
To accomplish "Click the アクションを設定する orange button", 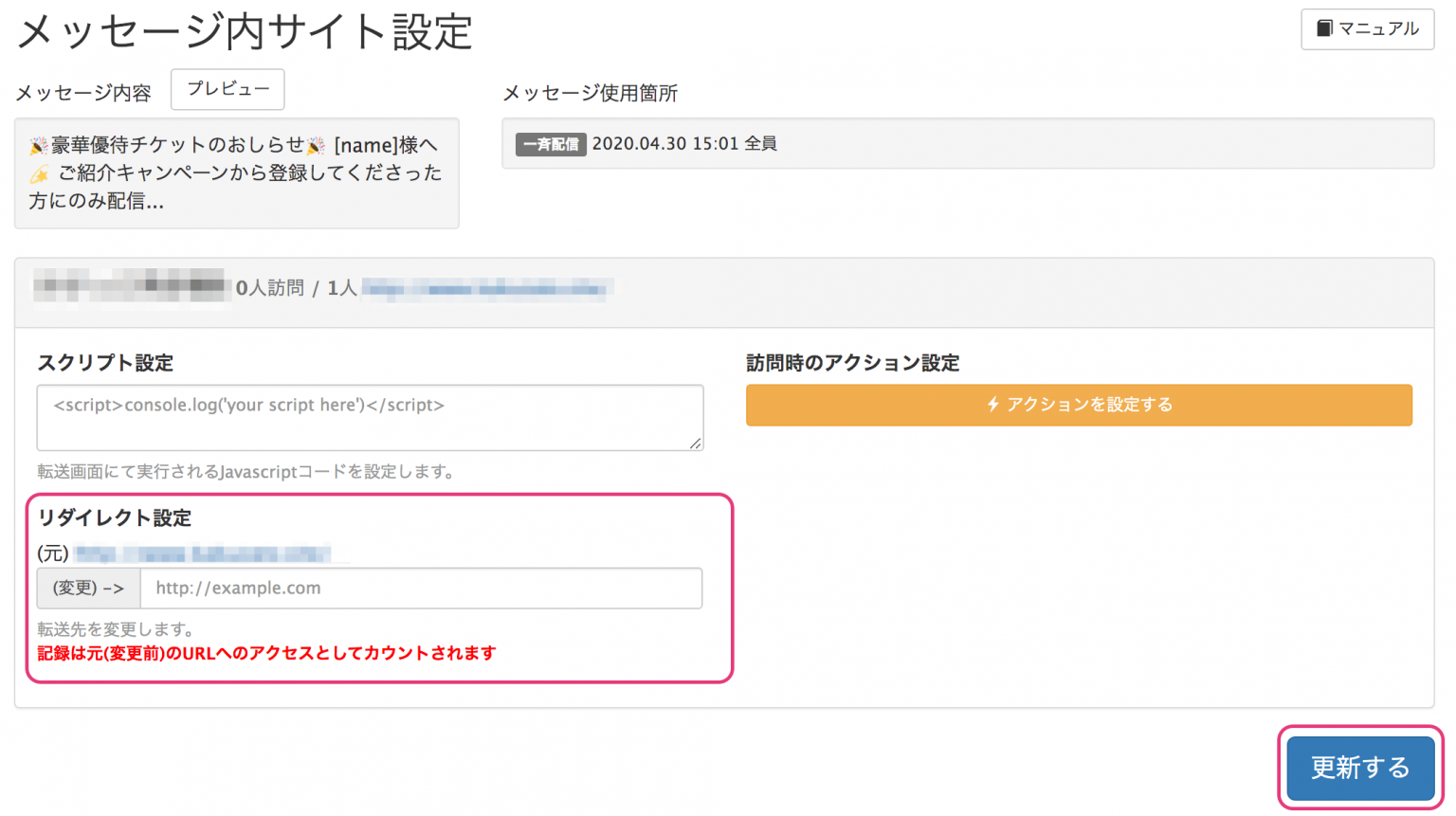I will tap(1079, 405).
